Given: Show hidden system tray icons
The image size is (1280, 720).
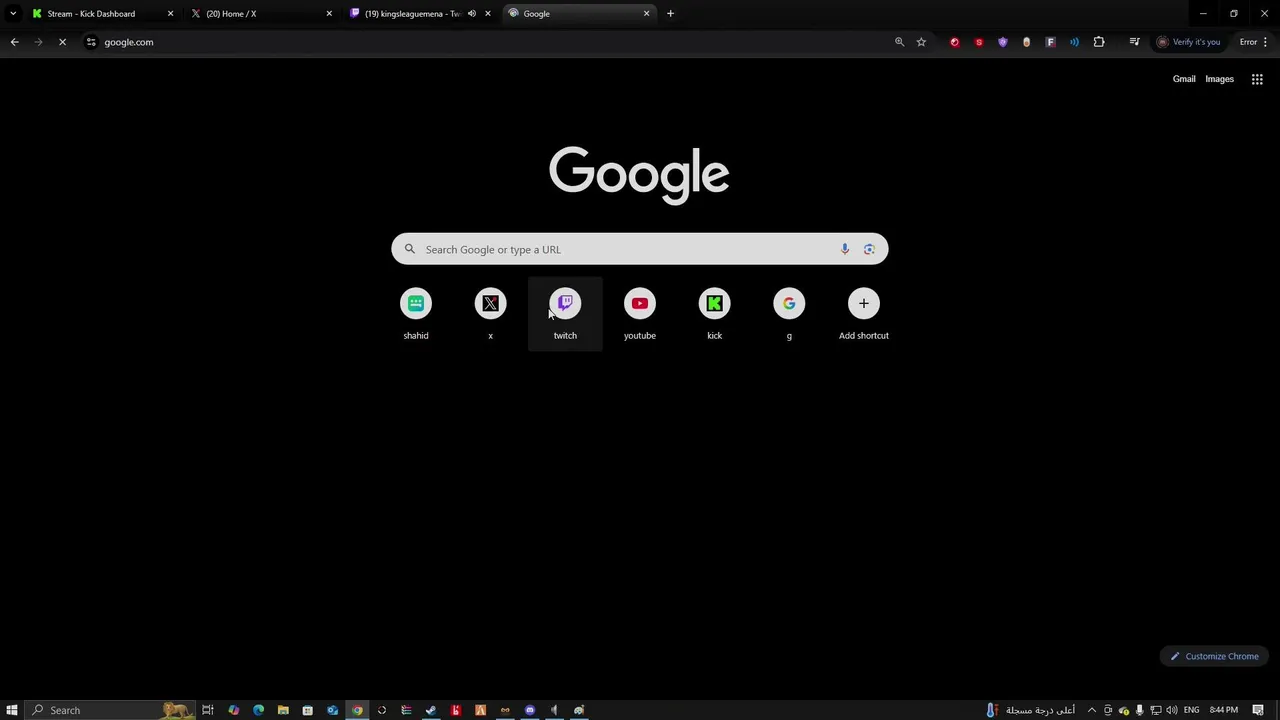Looking at the screenshot, I should coord(1092,710).
